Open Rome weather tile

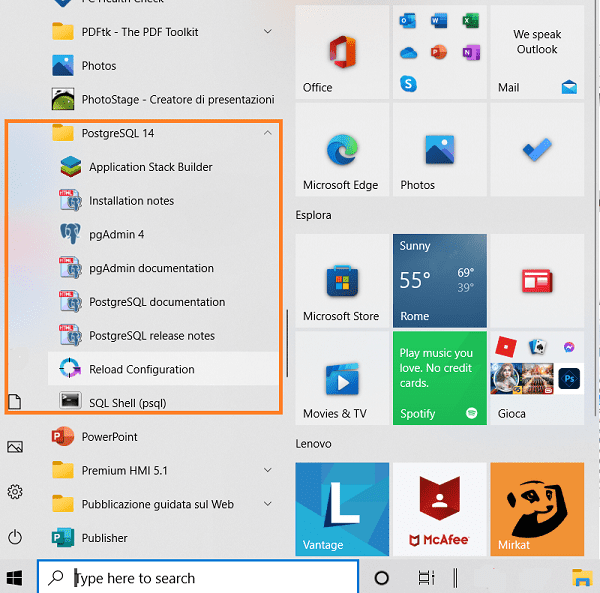(440, 281)
